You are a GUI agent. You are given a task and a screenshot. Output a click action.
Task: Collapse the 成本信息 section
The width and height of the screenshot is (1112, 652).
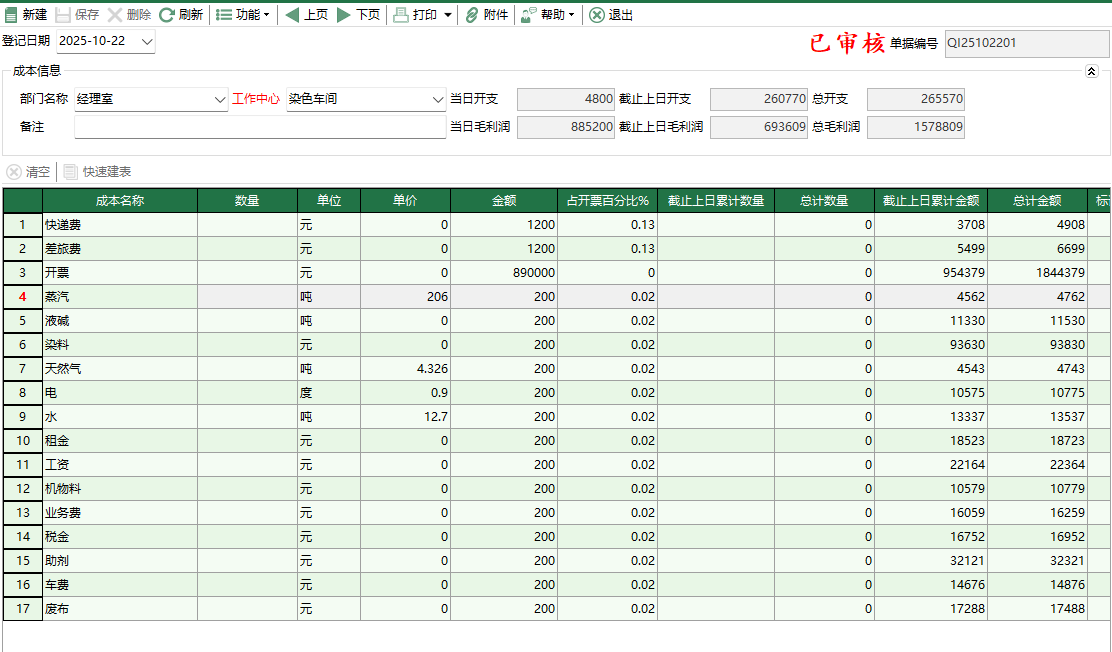click(x=1091, y=71)
